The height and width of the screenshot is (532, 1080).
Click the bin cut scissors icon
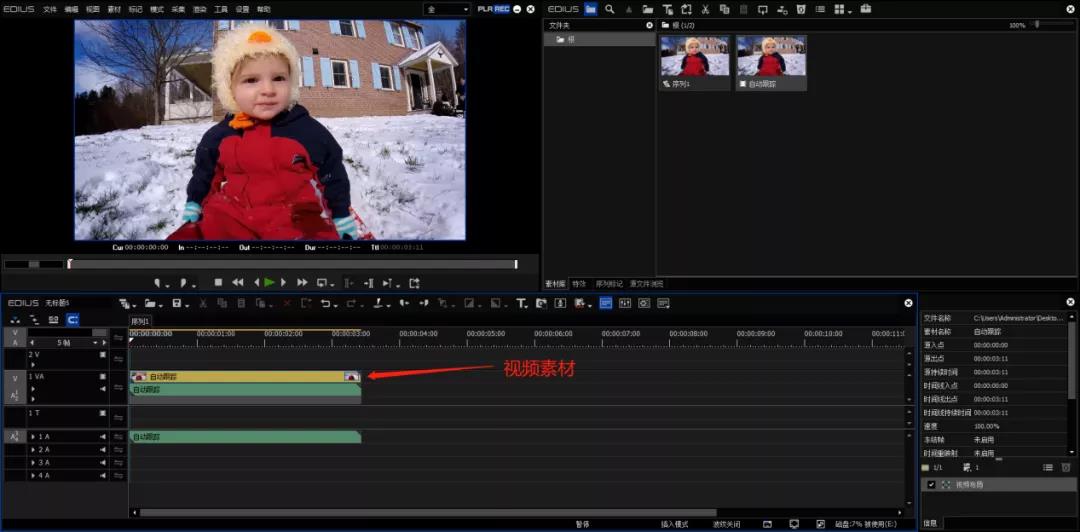705,10
